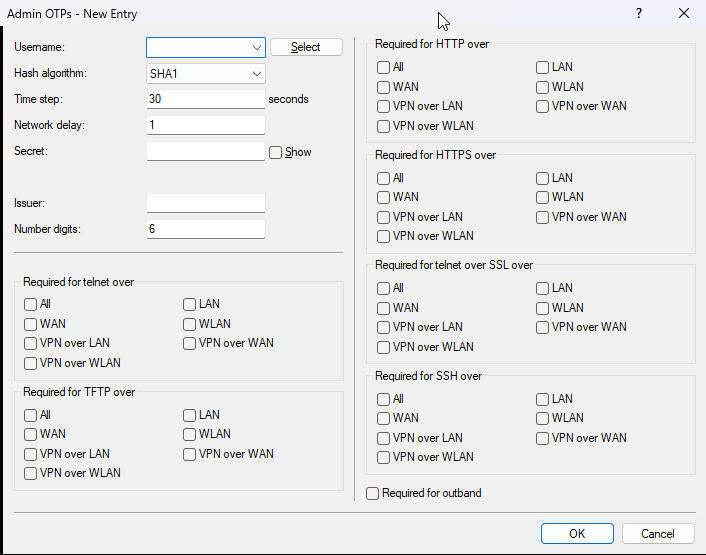Click the Issuer text field
706x555 pixels.
[x=205, y=203]
